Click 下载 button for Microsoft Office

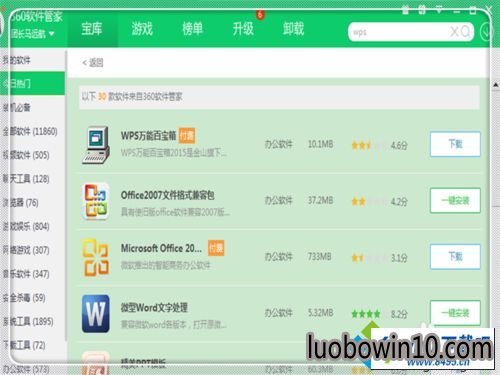tap(455, 257)
